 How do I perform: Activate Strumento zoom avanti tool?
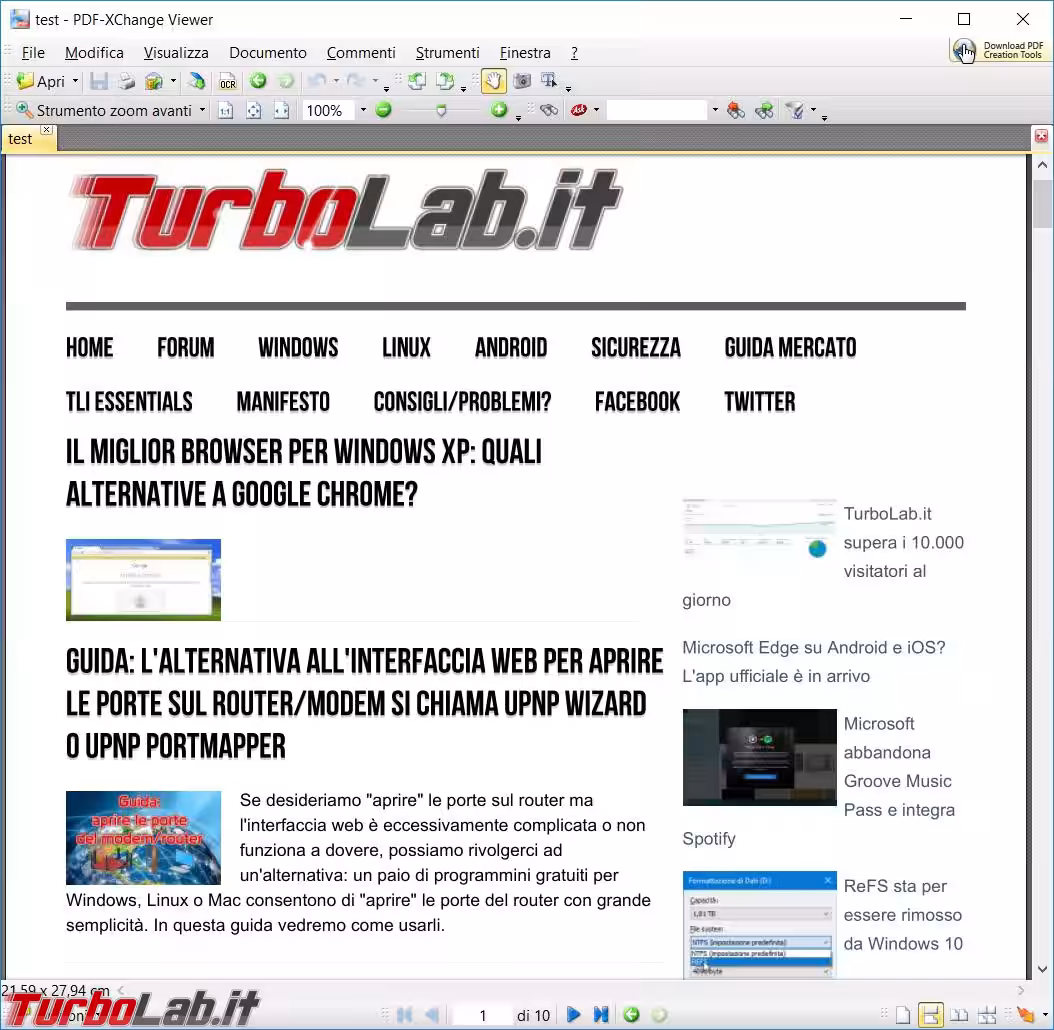coord(104,110)
